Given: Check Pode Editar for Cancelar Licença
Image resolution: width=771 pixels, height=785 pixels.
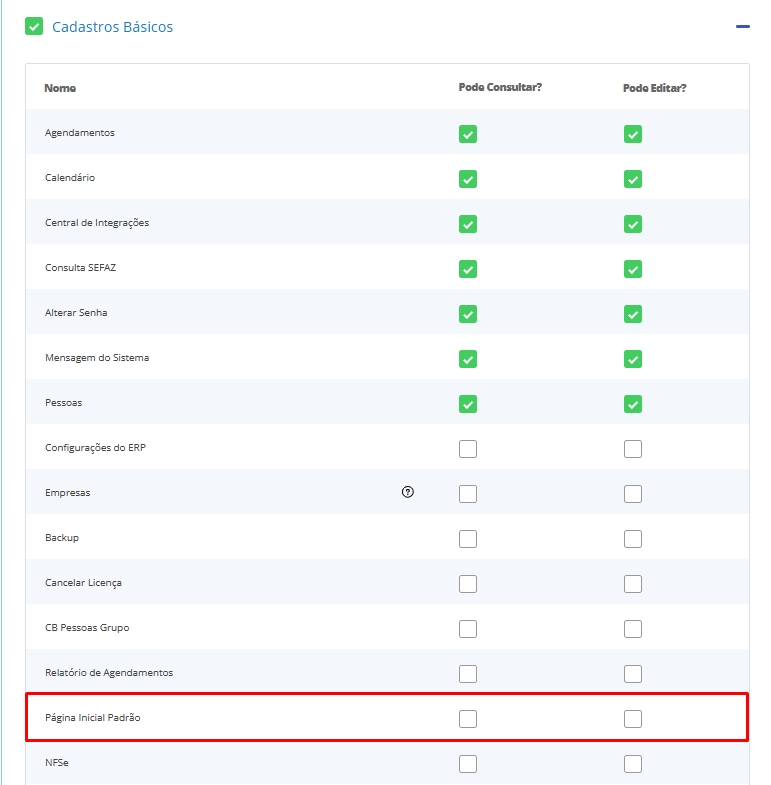Looking at the screenshot, I should (632, 584).
